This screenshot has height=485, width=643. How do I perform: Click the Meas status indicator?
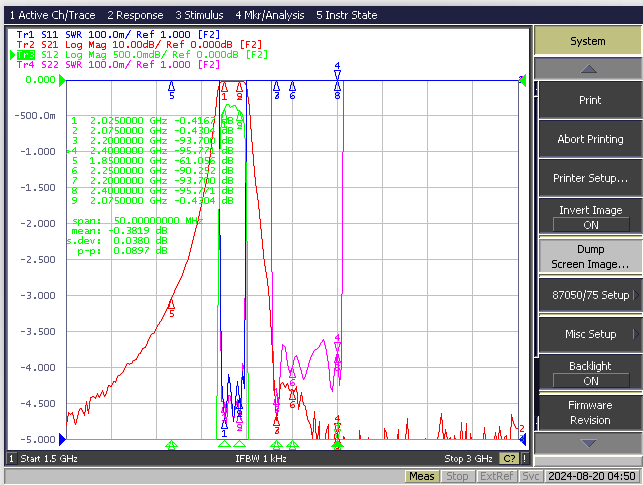[422, 476]
